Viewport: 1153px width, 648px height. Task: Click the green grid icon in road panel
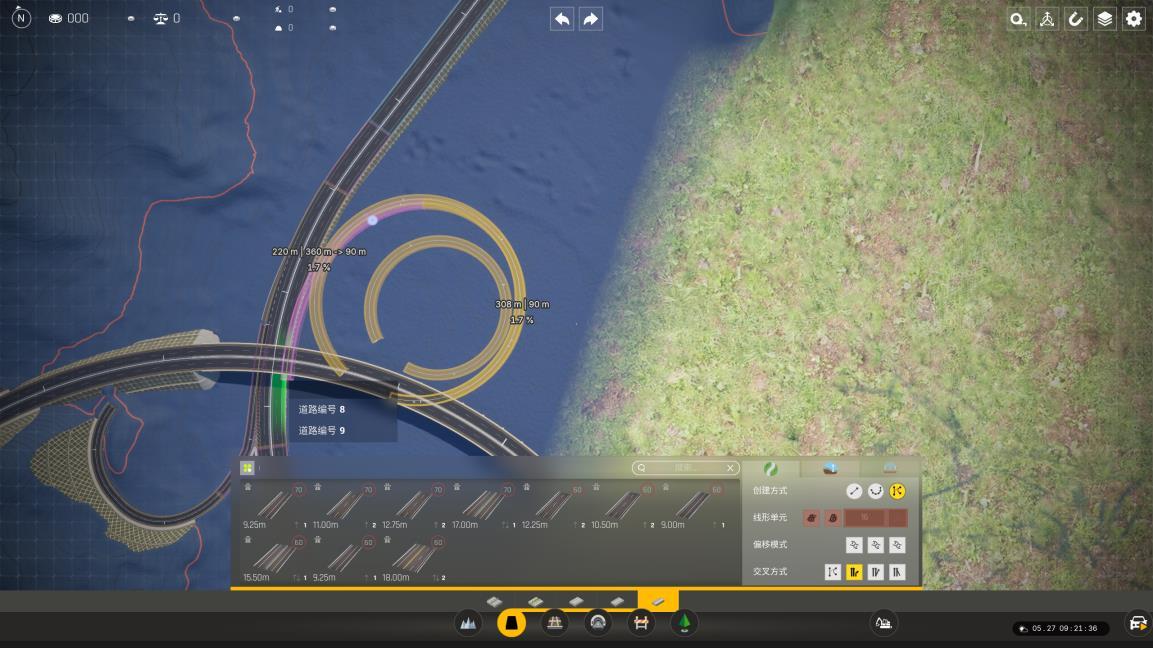click(x=248, y=468)
